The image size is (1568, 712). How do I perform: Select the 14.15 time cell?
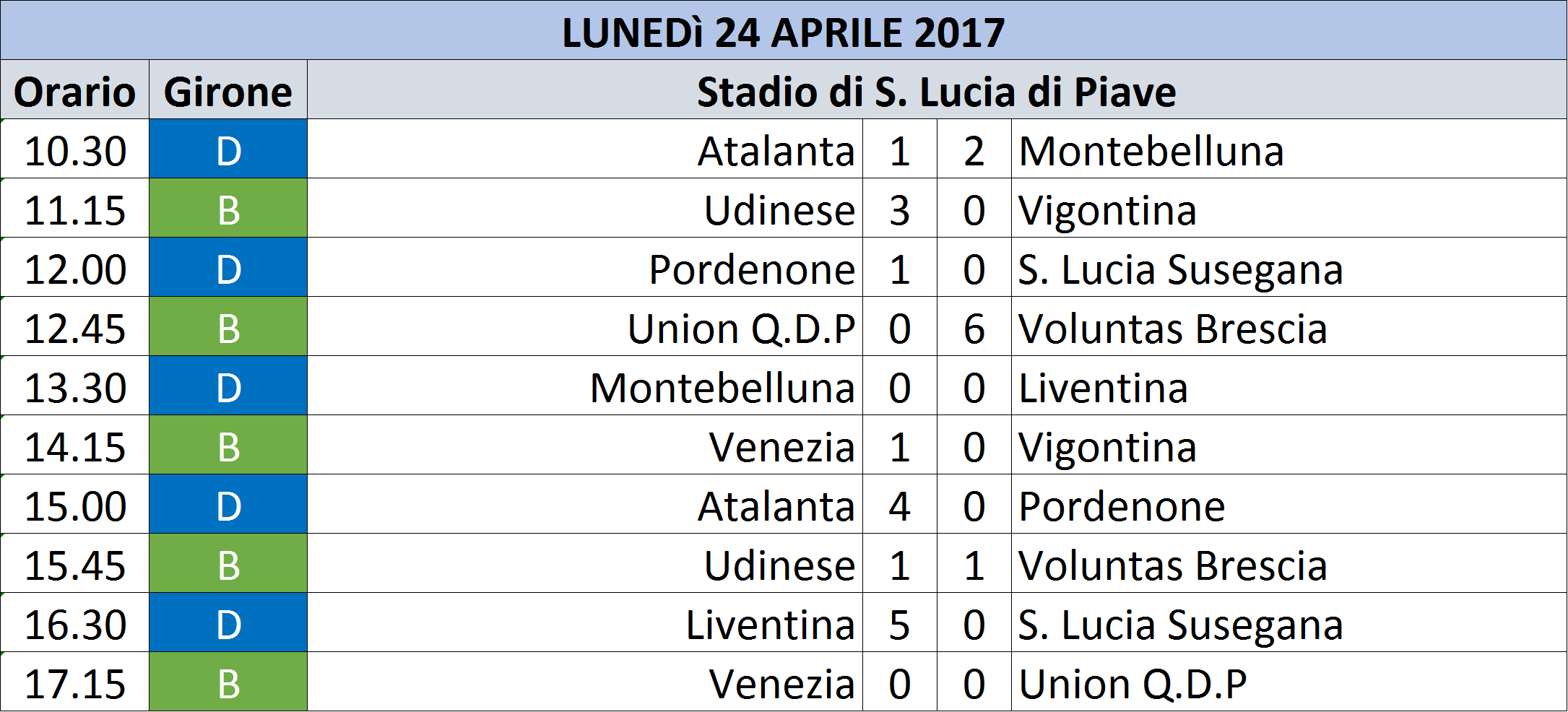(x=75, y=445)
